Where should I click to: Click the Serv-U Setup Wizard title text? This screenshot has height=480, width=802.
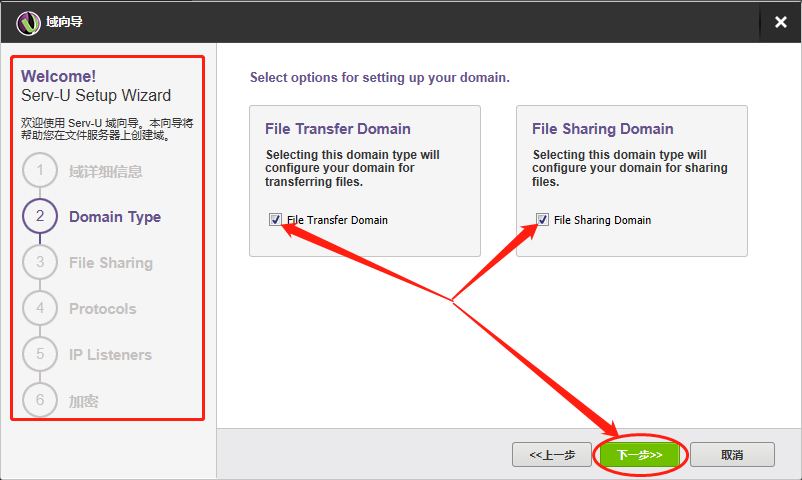point(96,96)
